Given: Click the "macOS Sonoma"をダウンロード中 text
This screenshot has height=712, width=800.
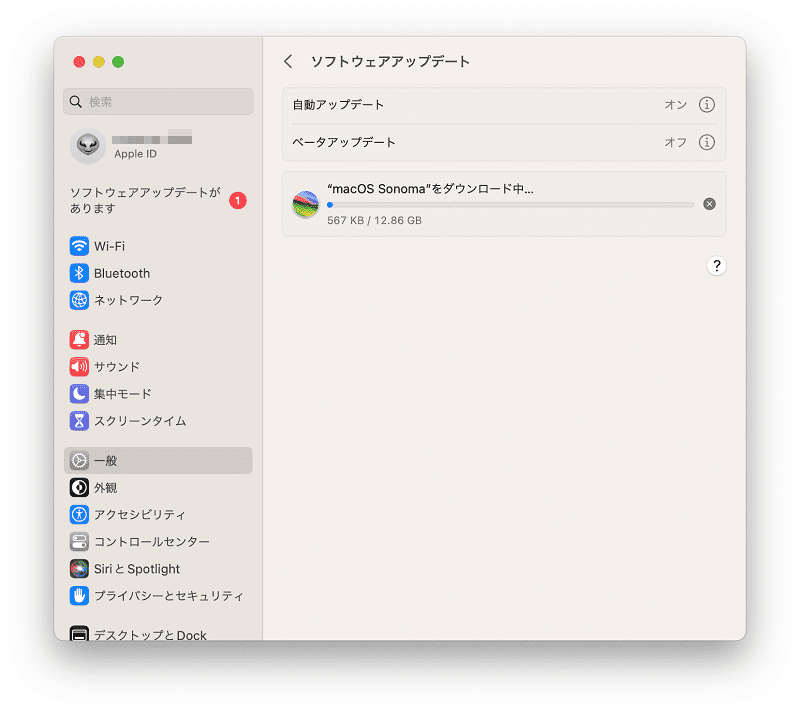Looking at the screenshot, I should point(430,189).
